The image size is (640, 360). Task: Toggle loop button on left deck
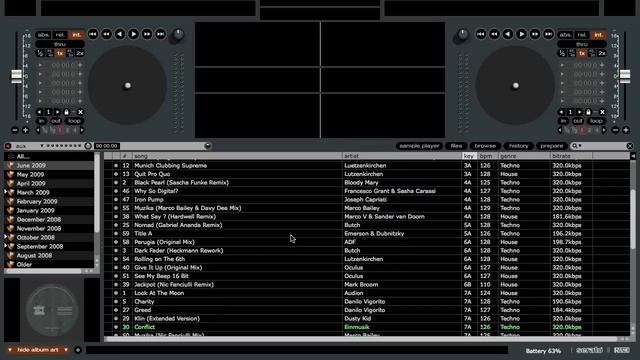[74, 121]
